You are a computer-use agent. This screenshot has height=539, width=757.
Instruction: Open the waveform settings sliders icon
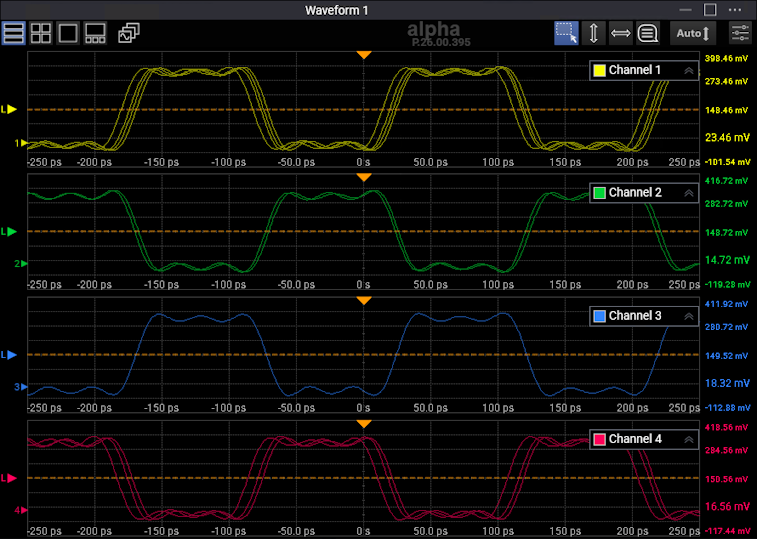pyautogui.click(x=740, y=33)
